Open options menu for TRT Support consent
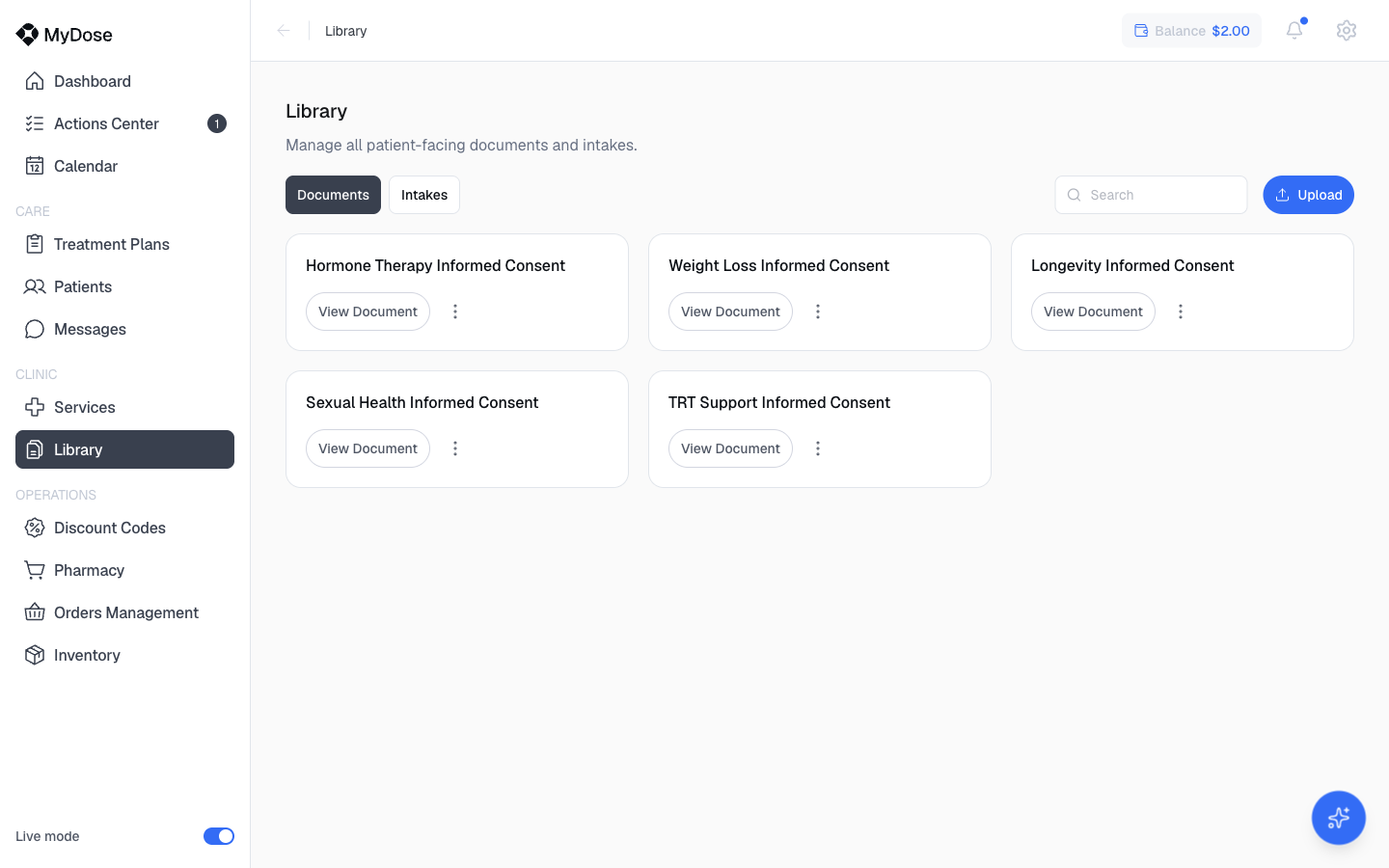The width and height of the screenshot is (1389, 868). click(818, 448)
